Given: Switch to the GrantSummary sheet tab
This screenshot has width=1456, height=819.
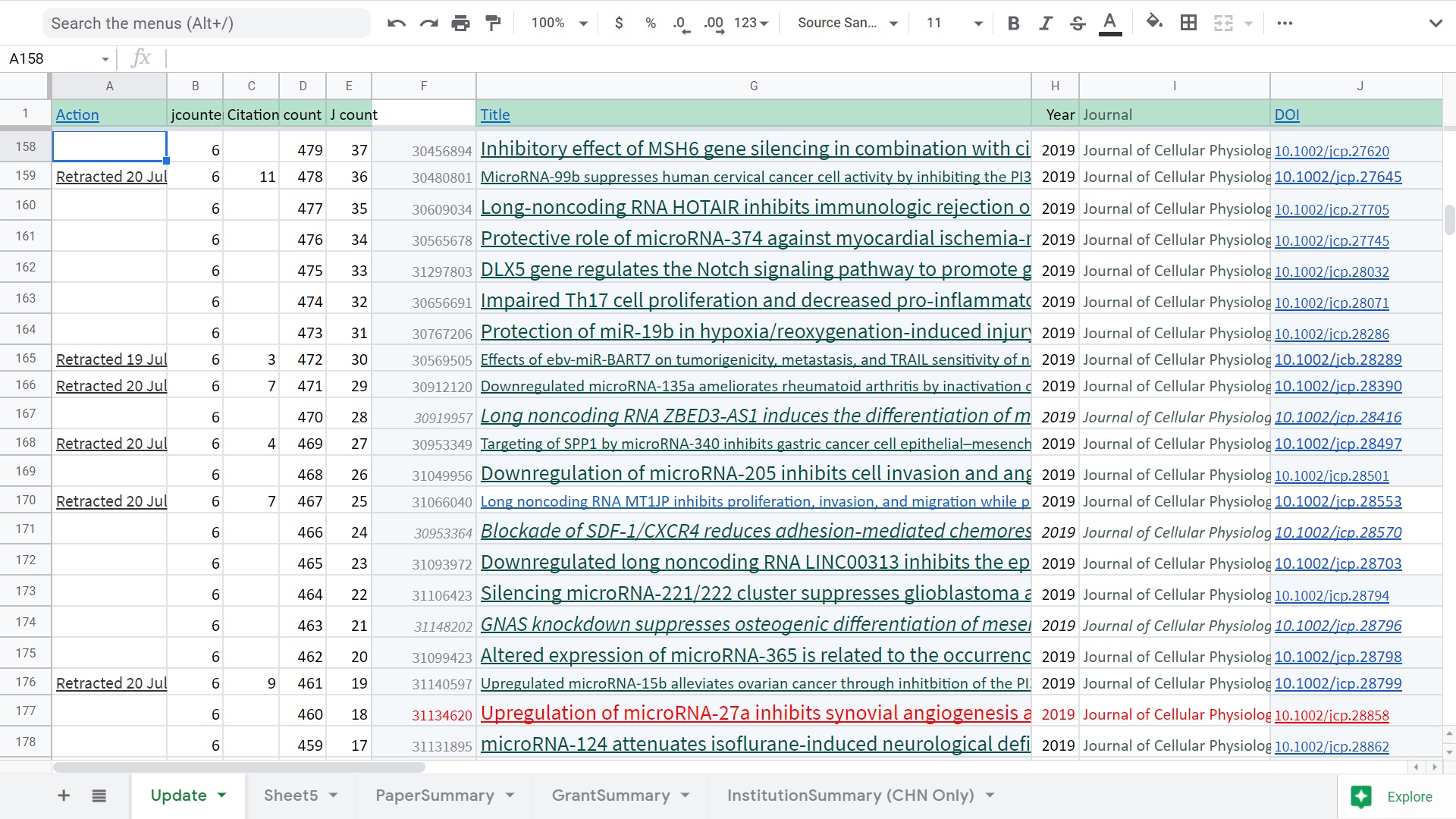Looking at the screenshot, I should [610, 795].
